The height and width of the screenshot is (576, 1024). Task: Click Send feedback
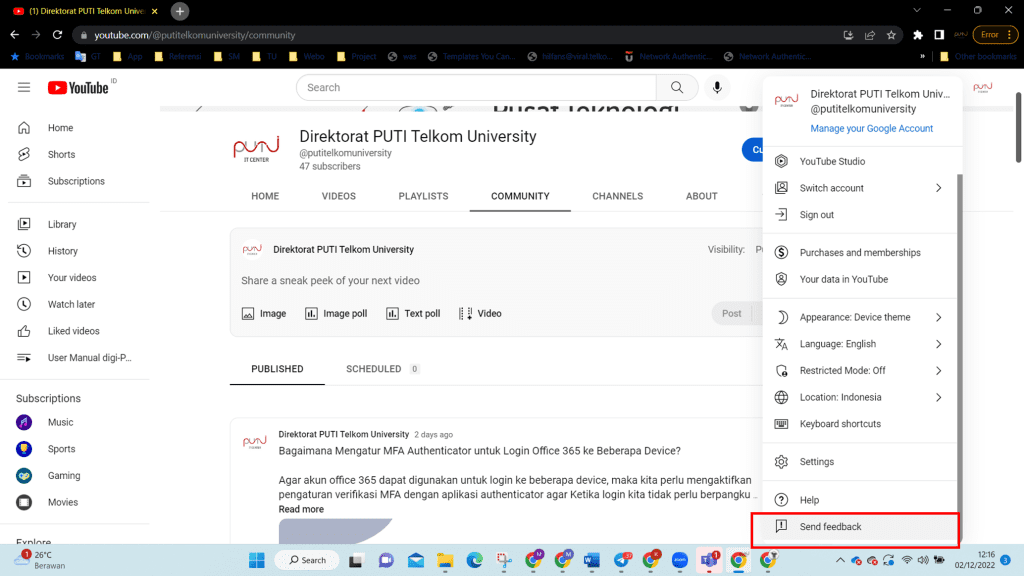(859, 527)
